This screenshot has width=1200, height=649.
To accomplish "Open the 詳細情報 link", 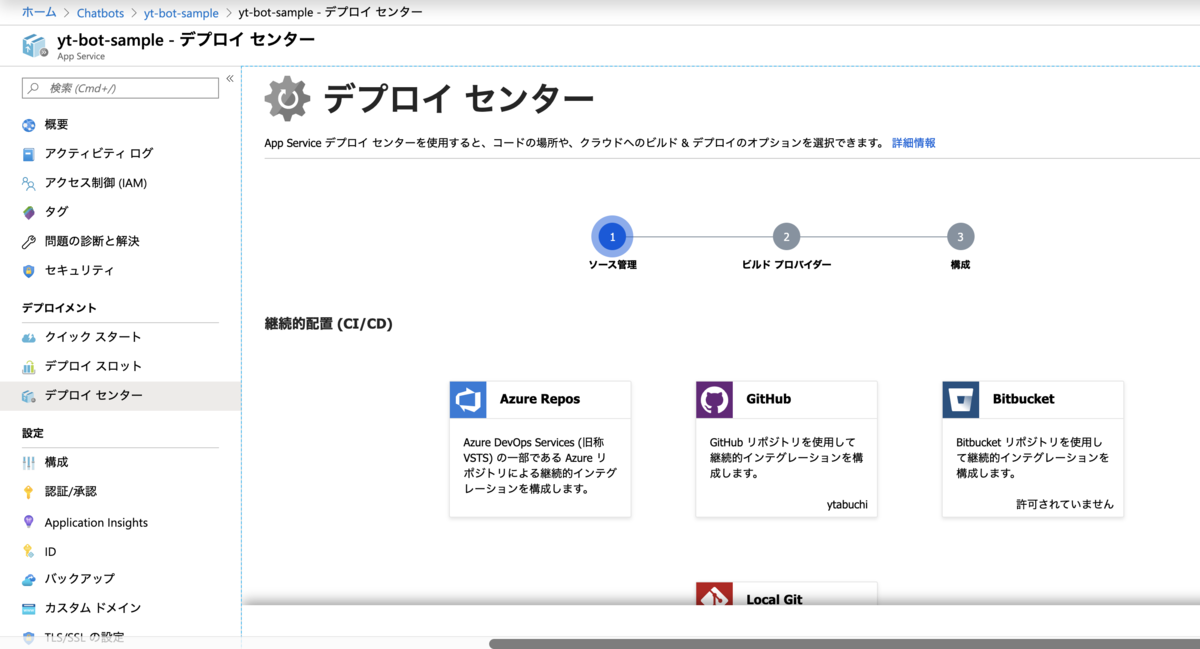I will (x=913, y=143).
